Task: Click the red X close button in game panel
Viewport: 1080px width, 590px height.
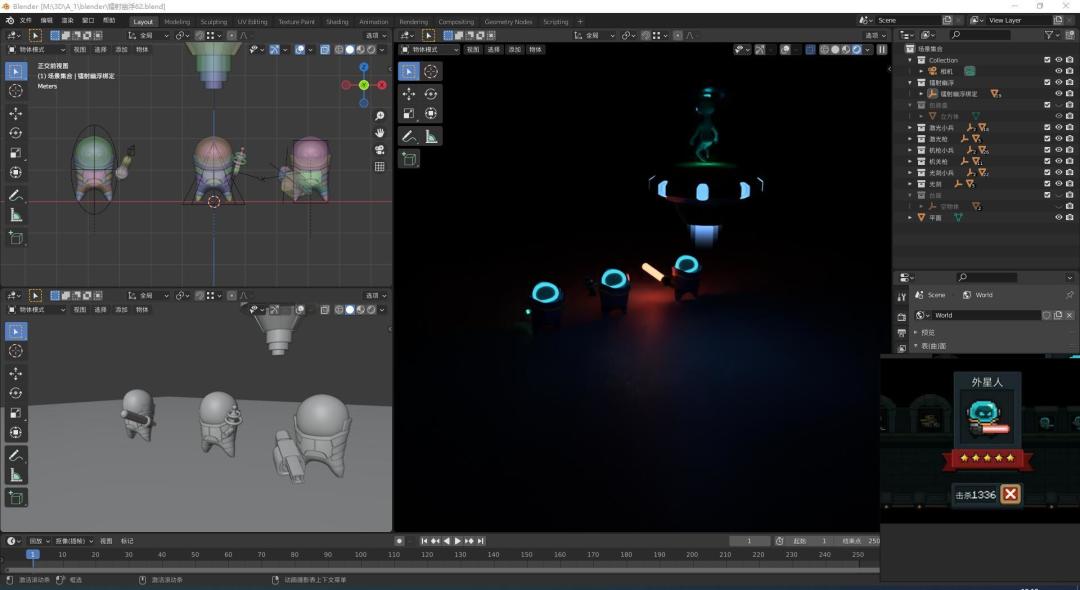Action: point(1011,494)
